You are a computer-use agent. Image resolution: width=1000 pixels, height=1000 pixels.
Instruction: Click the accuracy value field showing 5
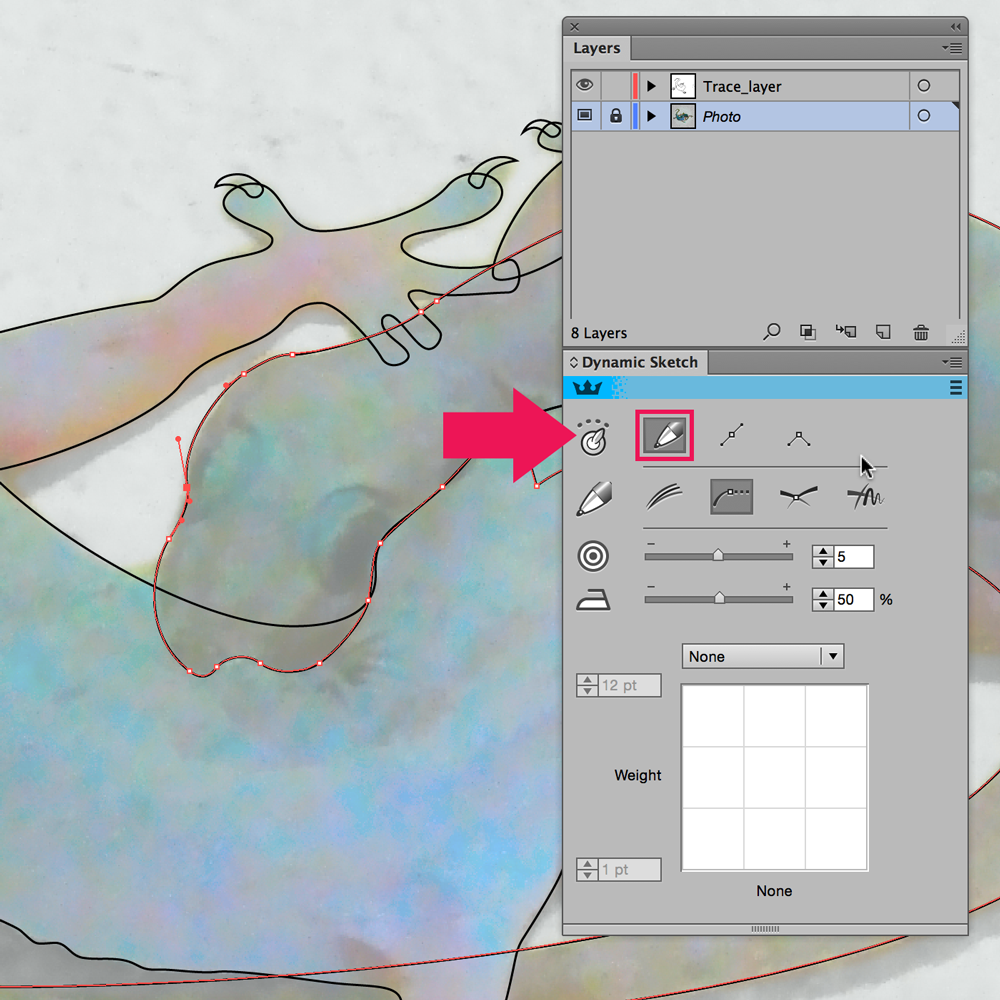coord(854,557)
